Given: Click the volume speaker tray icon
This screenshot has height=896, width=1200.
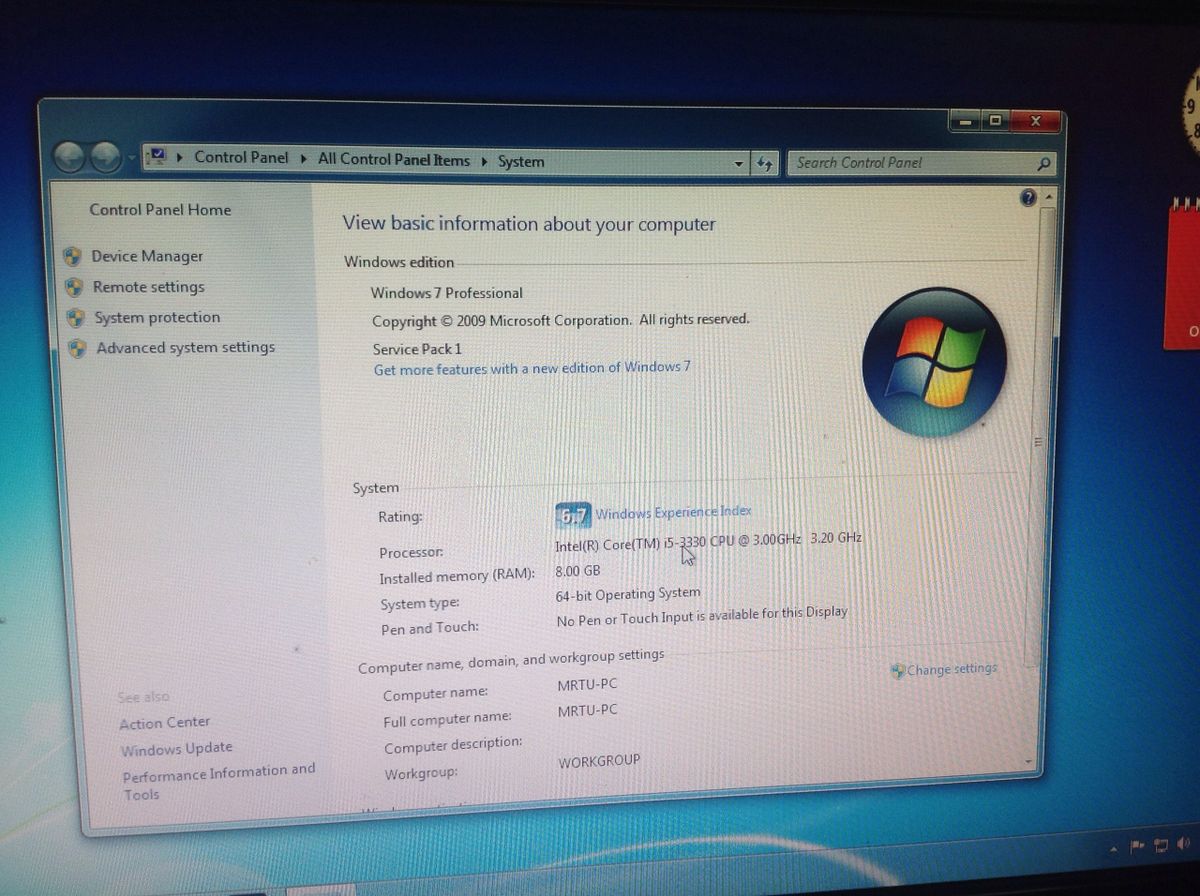Looking at the screenshot, I should 1186,846.
